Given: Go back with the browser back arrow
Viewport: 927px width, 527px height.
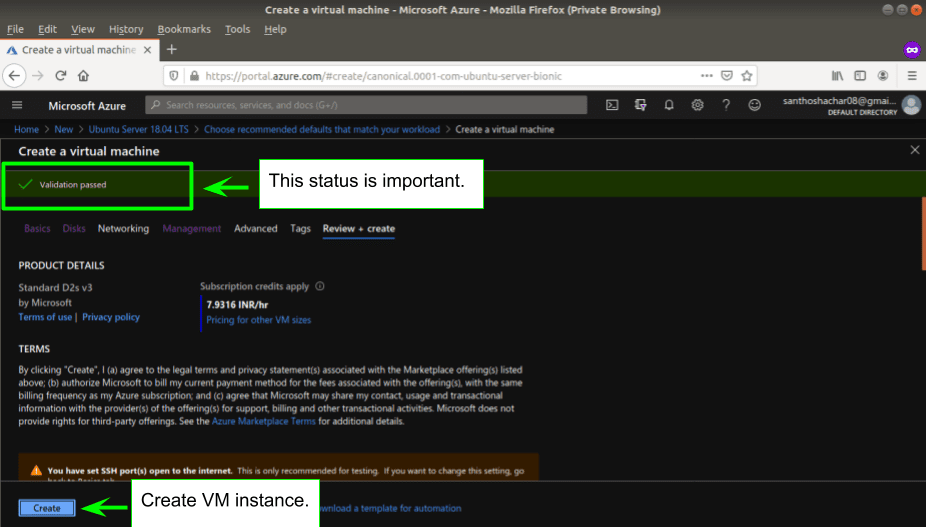Looking at the screenshot, I should (14, 76).
